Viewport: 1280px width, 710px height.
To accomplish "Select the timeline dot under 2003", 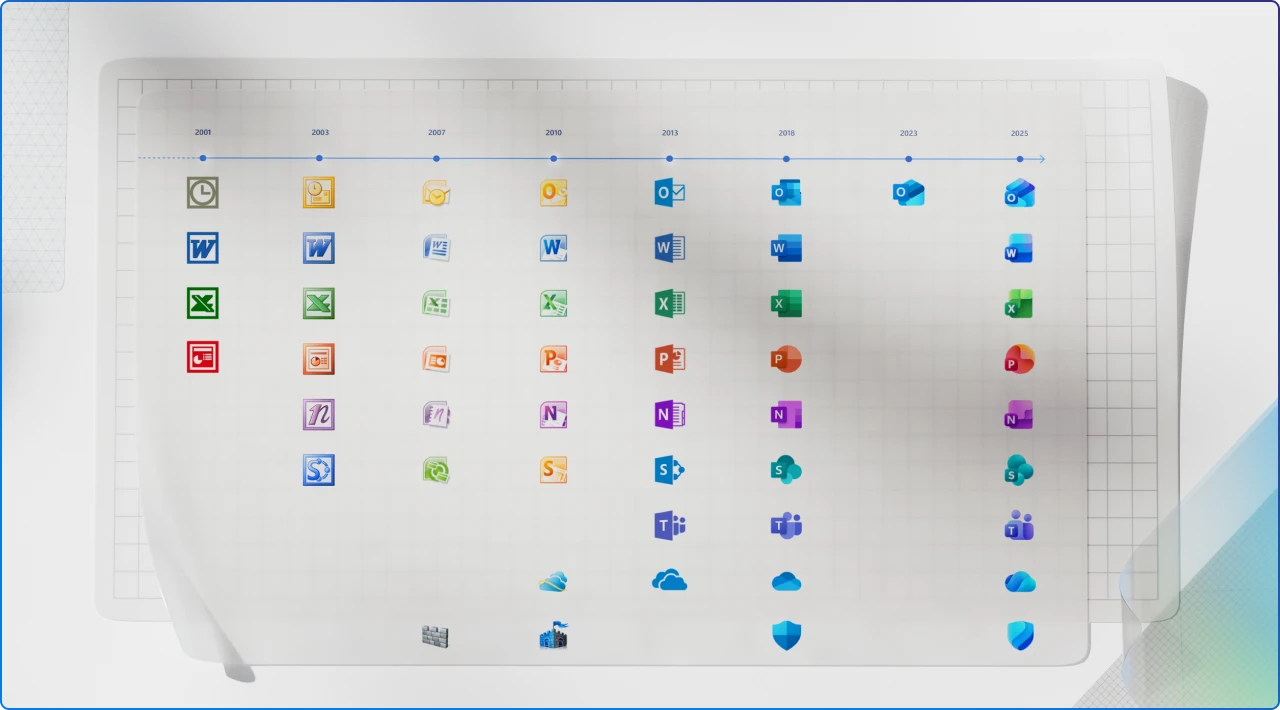I will [319, 158].
